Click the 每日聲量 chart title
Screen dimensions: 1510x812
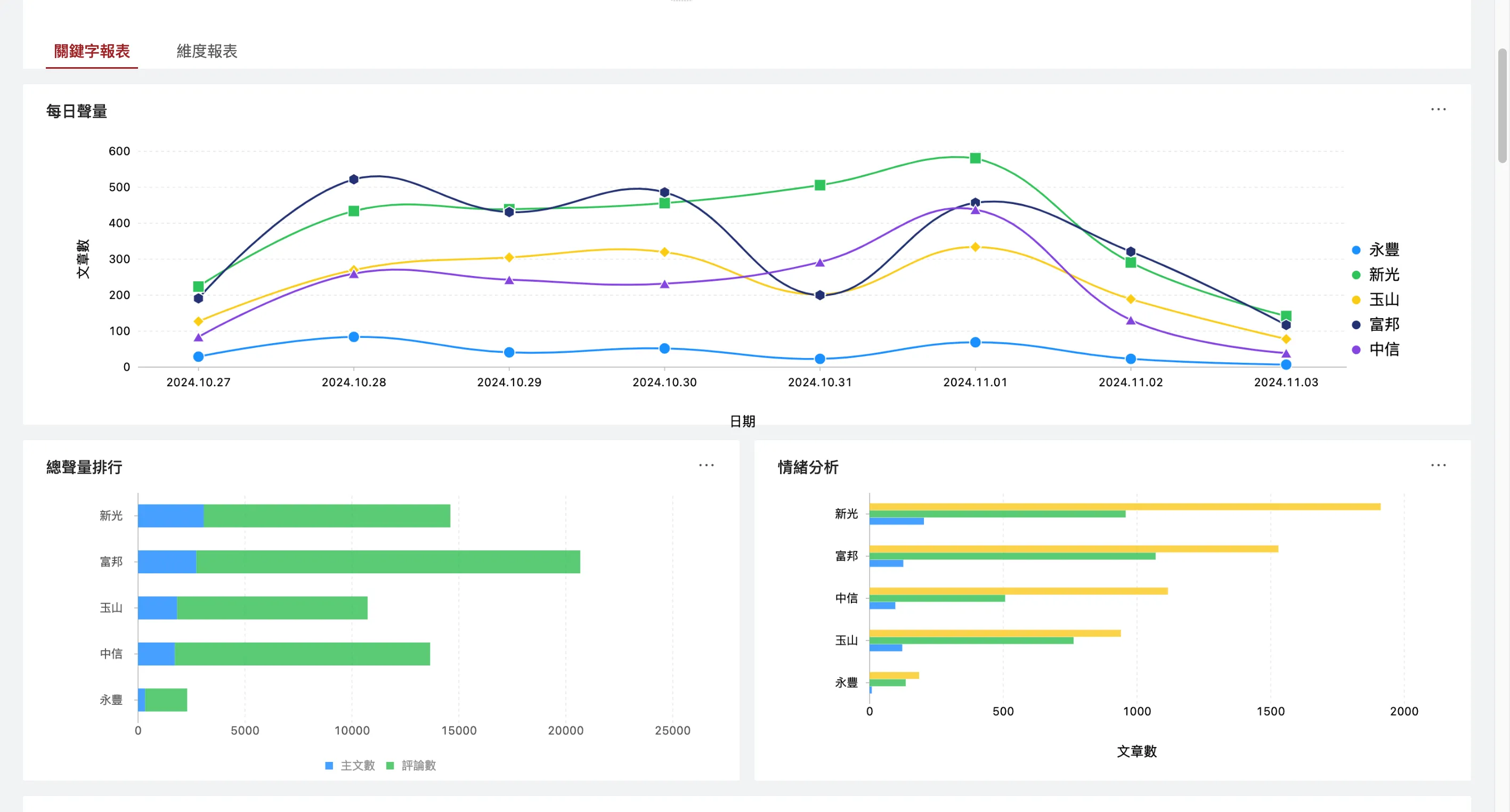77,111
